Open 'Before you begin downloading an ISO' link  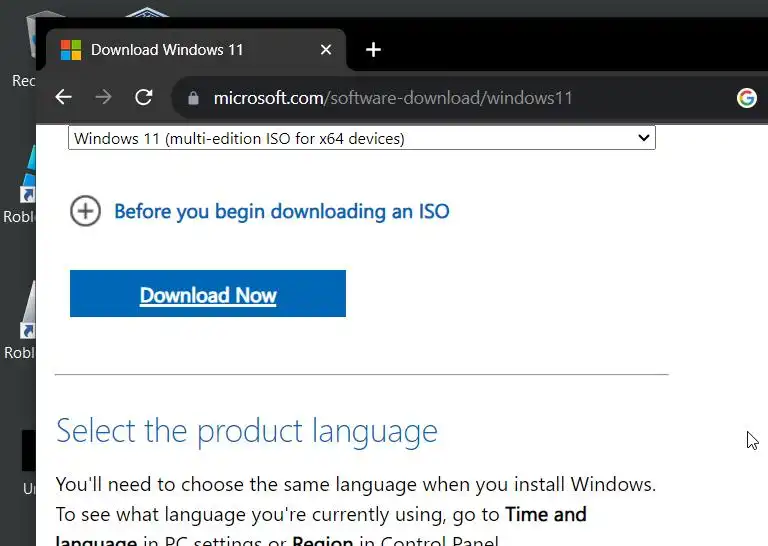coord(282,212)
